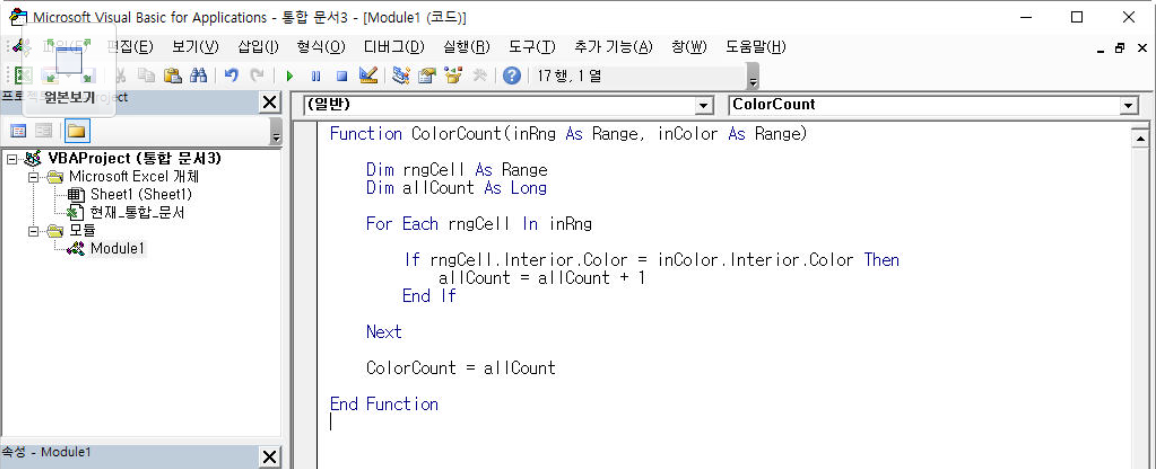Open Find with the binoculars icon
1156x469 pixels.
(198, 75)
